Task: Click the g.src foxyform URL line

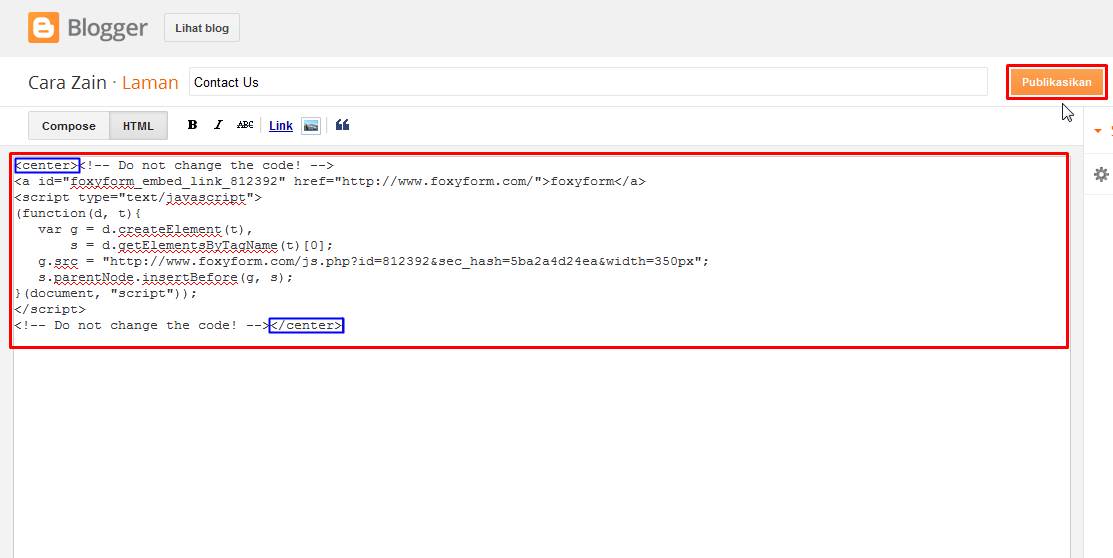Action: [373, 261]
